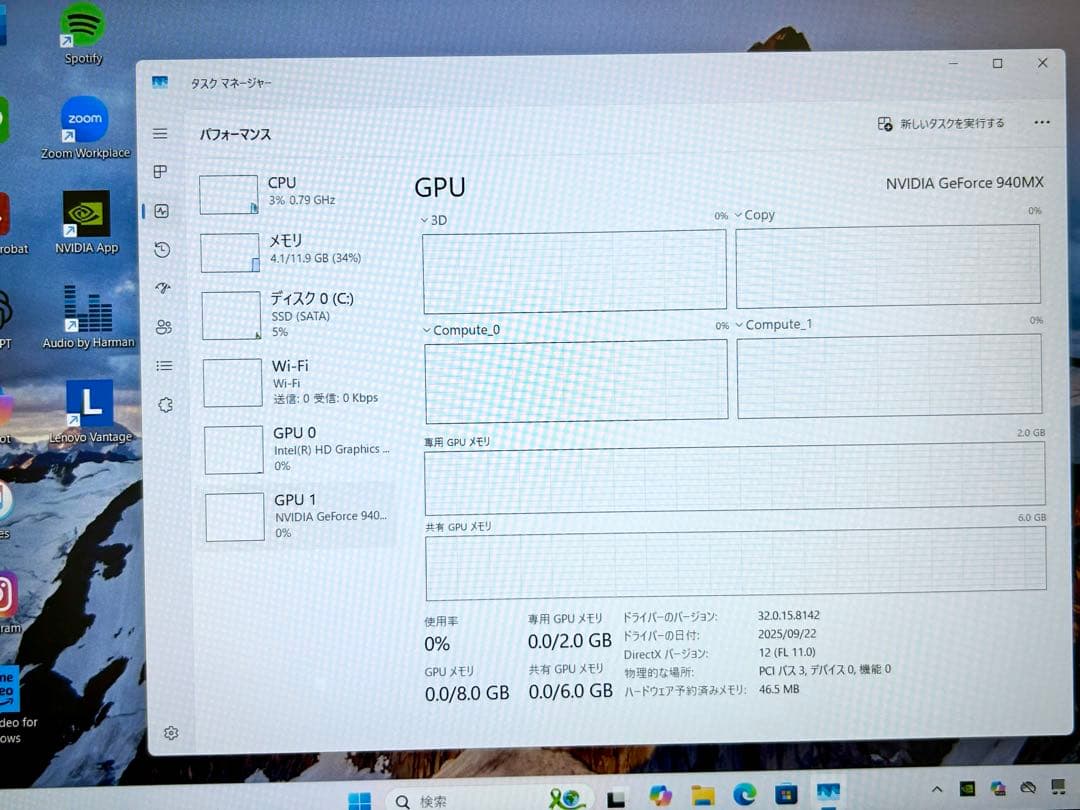This screenshot has height=810, width=1080.
Task: Collapse the 3D graph section
Action: (425, 220)
